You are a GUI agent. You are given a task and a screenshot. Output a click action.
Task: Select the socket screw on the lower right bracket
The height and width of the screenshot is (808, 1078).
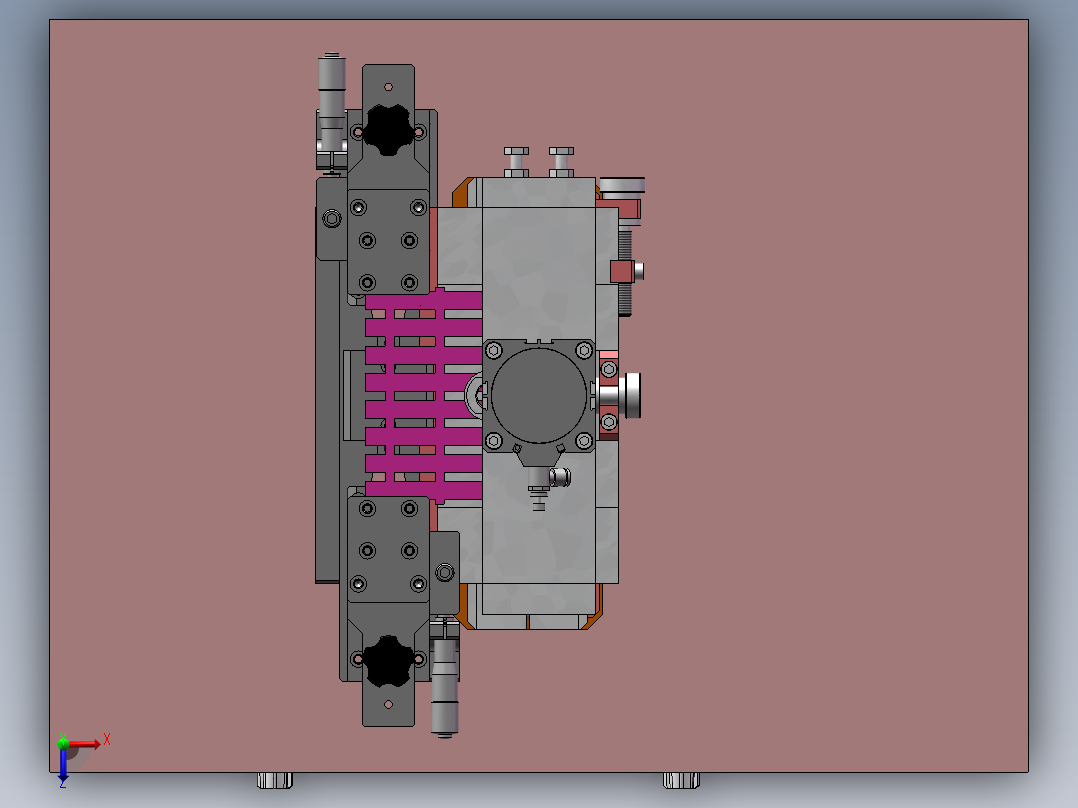pos(445,572)
